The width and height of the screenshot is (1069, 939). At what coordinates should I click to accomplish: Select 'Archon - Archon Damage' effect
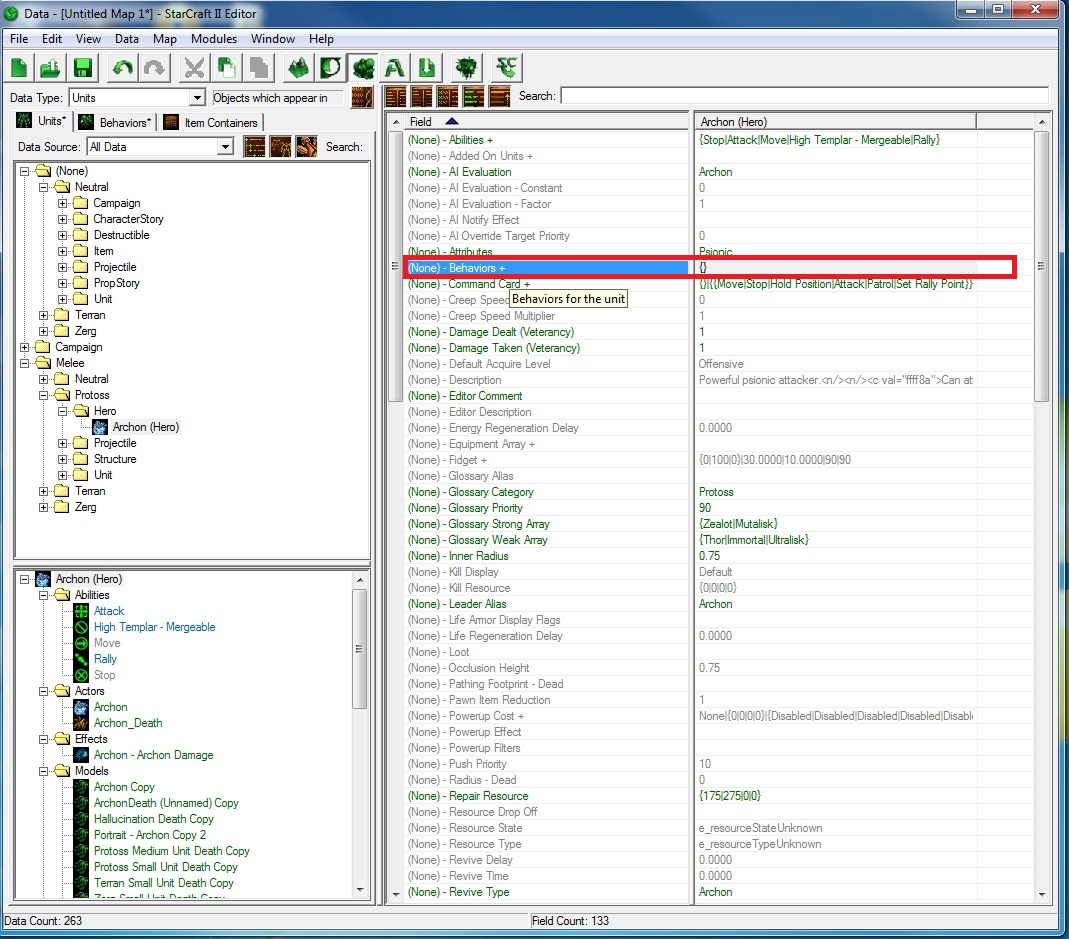[x=153, y=755]
